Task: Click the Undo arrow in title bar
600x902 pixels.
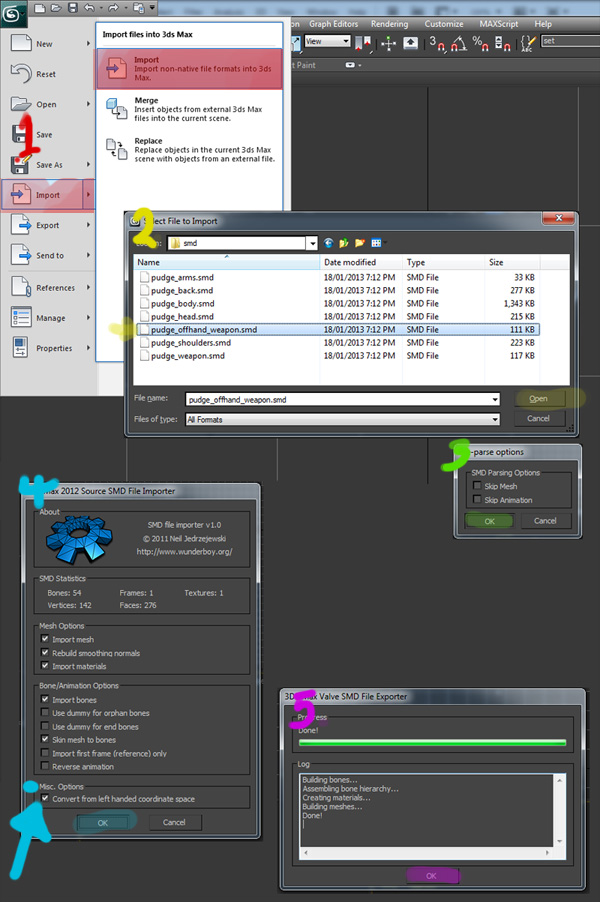Action: (89, 8)
